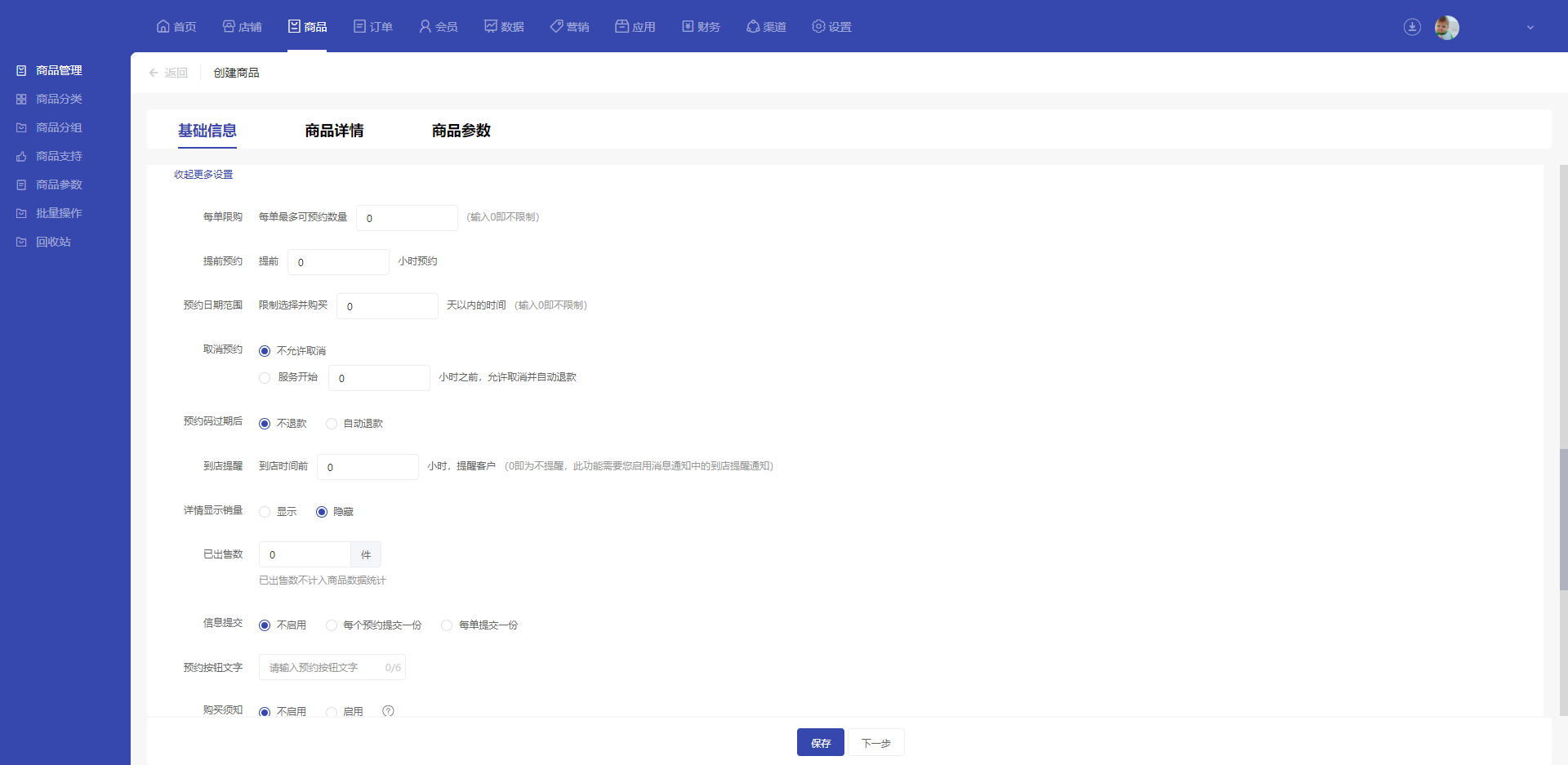Switch to the 商品参数 tab
Viewport: 1568px width, 765px height.
tap(461, 131)
